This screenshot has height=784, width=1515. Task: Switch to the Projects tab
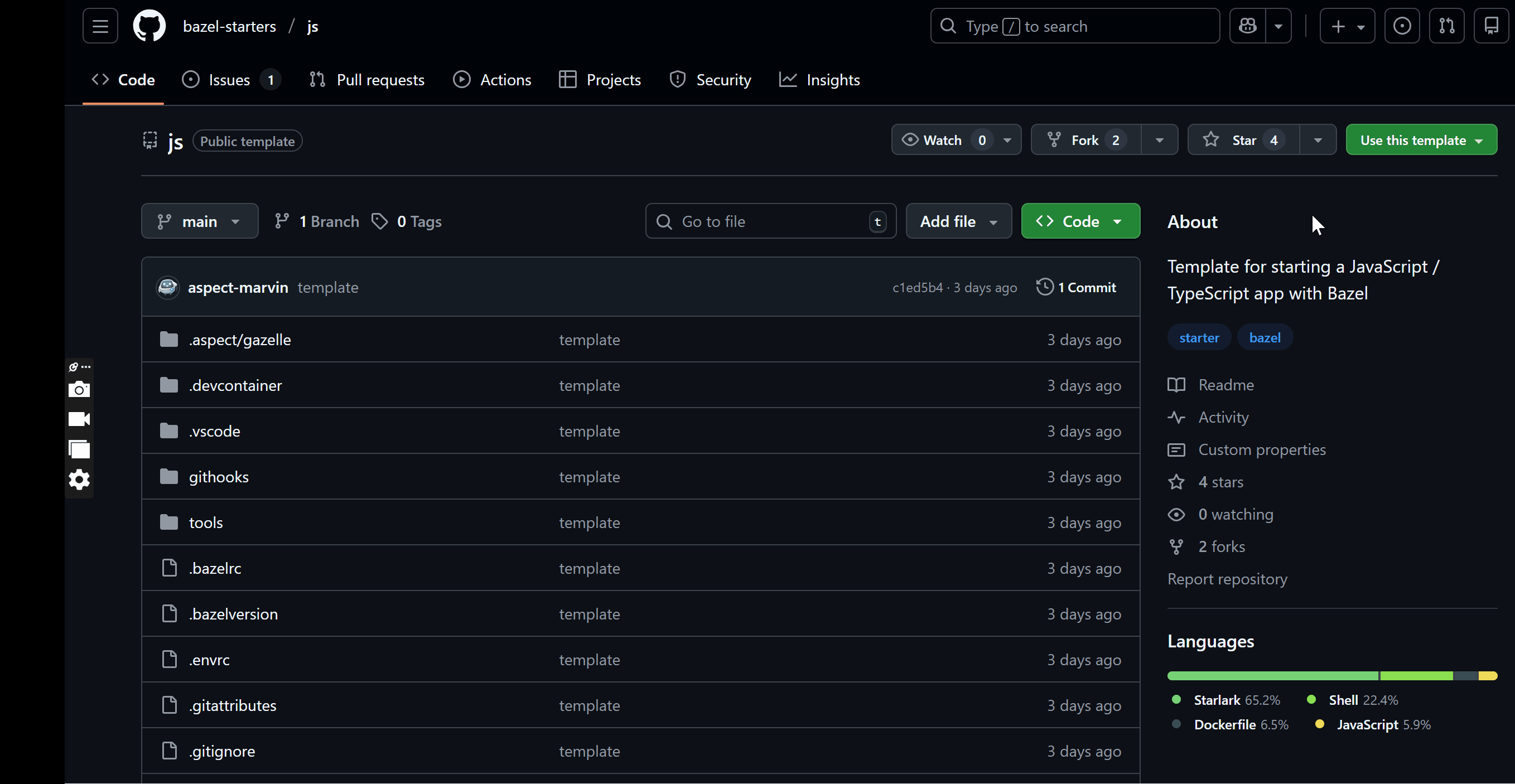(600, 79)
